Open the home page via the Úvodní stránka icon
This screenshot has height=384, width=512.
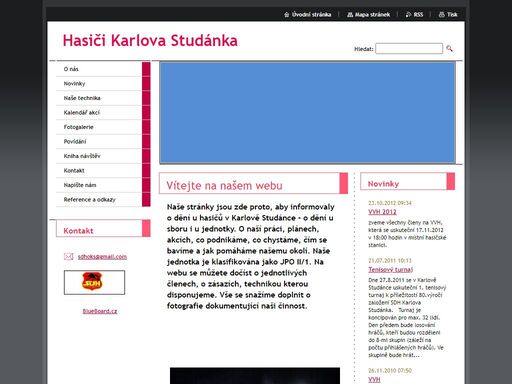coord(286,15)
